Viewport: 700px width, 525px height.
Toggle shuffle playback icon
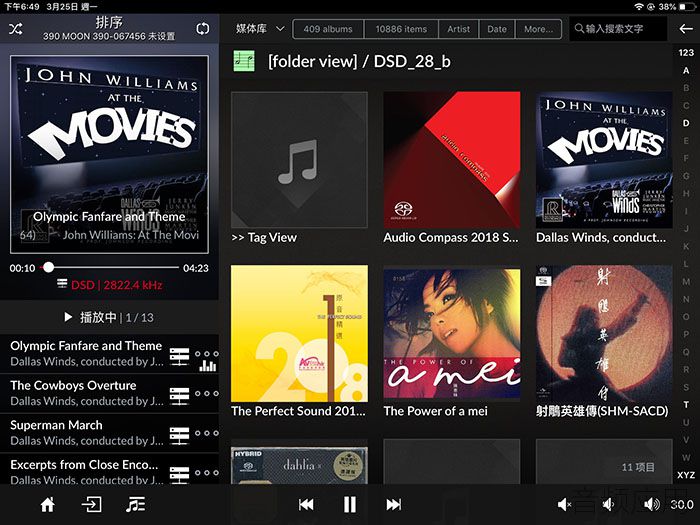(x=16, y=29)
